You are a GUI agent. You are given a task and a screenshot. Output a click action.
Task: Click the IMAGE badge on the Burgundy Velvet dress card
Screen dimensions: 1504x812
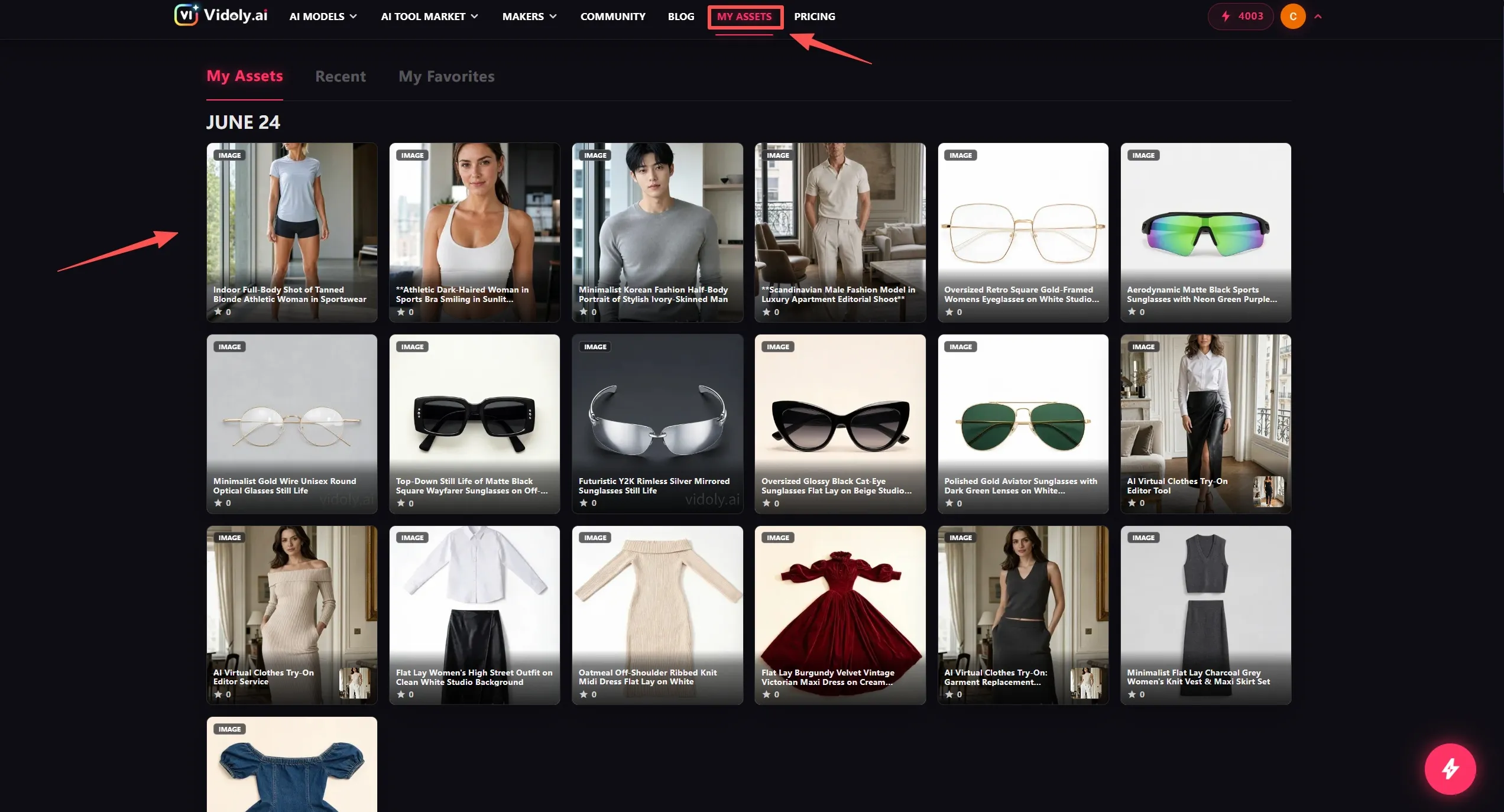777,538
